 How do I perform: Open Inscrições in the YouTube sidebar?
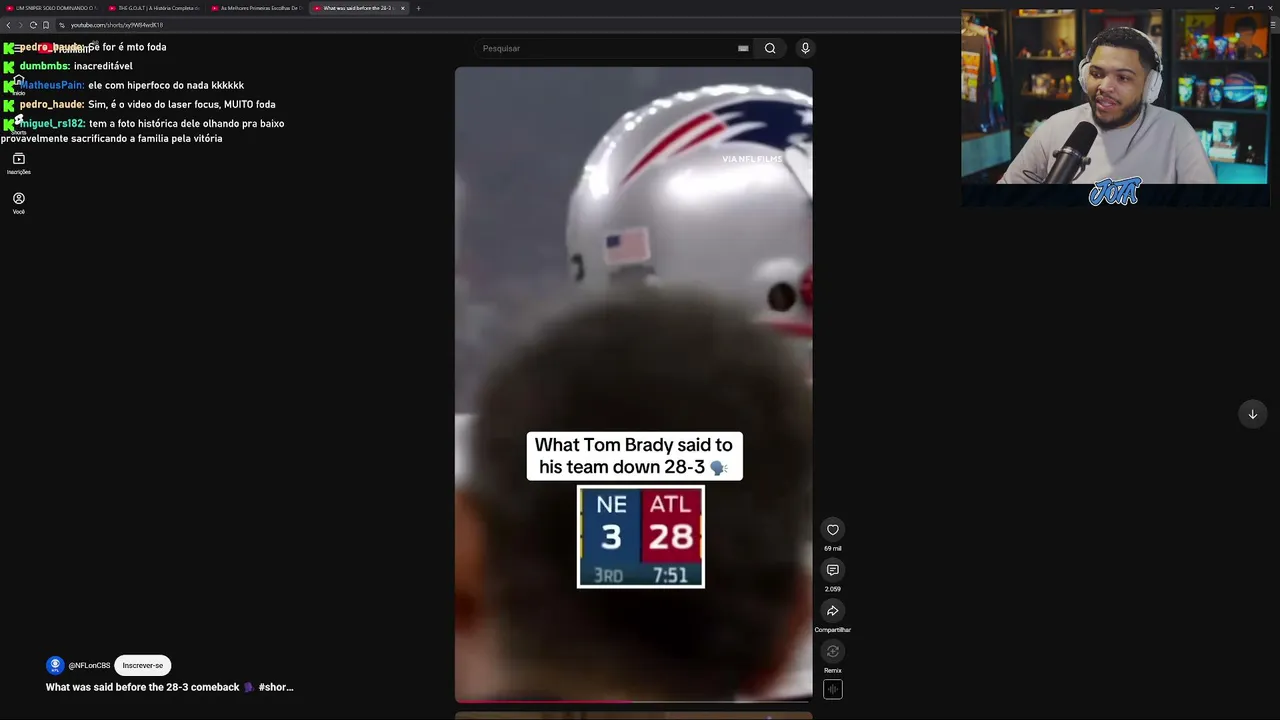click(18, 164)
